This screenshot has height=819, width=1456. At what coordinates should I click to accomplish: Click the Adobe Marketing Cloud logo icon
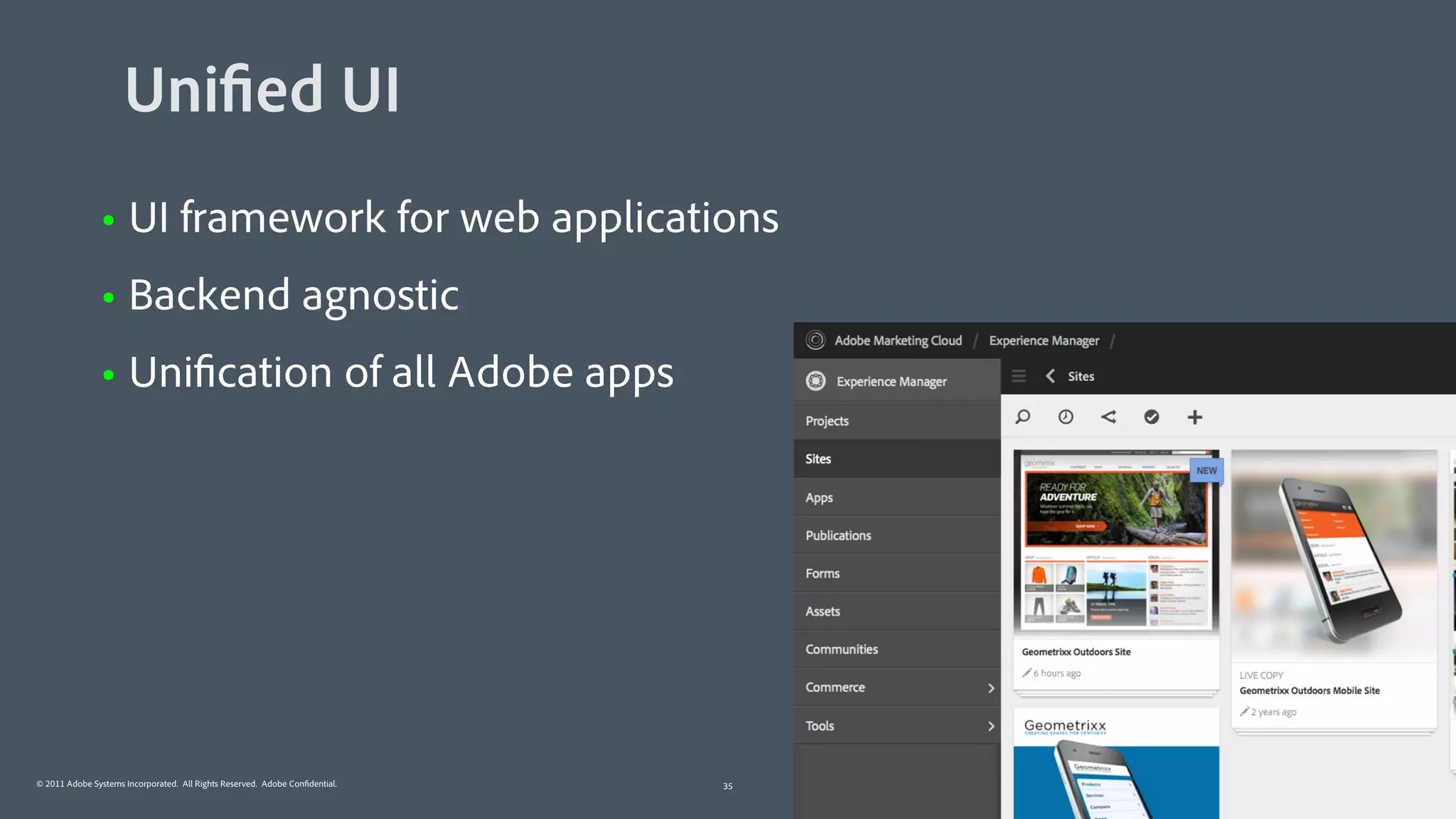[815, 341]
